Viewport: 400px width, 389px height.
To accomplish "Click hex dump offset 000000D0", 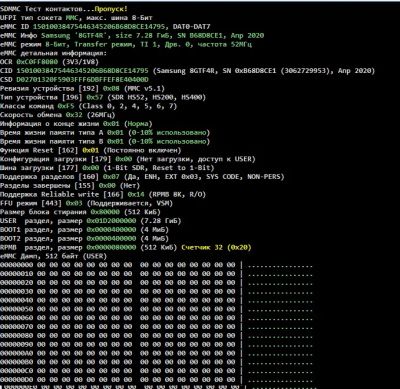I will pyautogui.click(x=17, y=380).
